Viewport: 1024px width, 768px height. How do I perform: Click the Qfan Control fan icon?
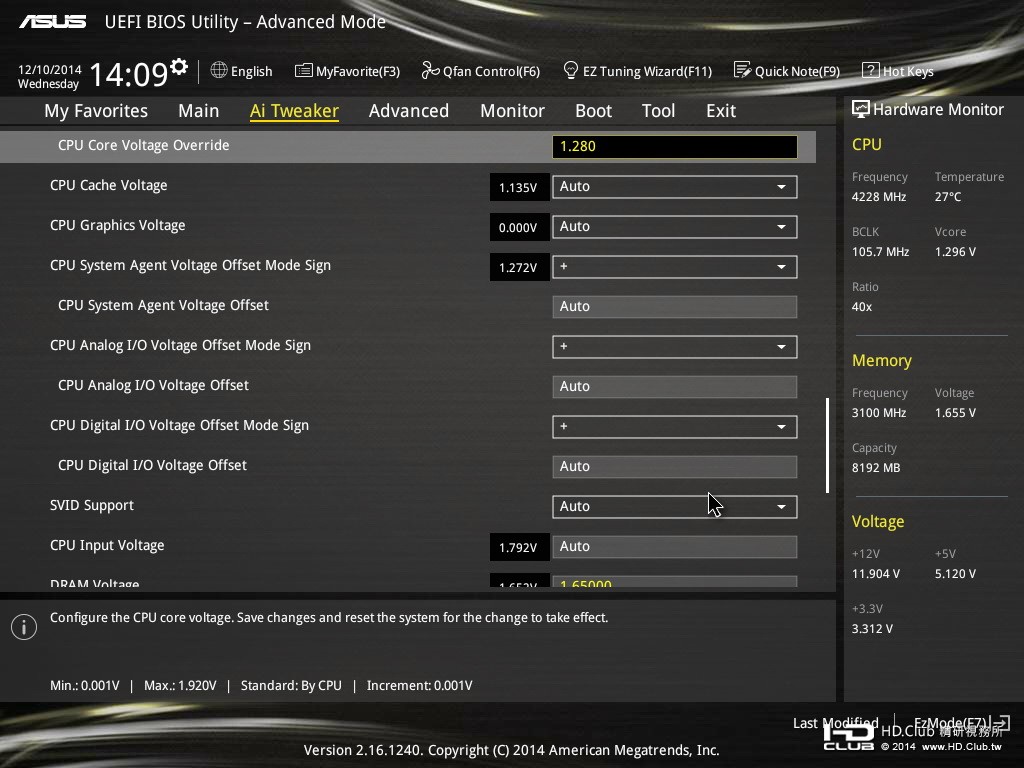pos(430,70)
